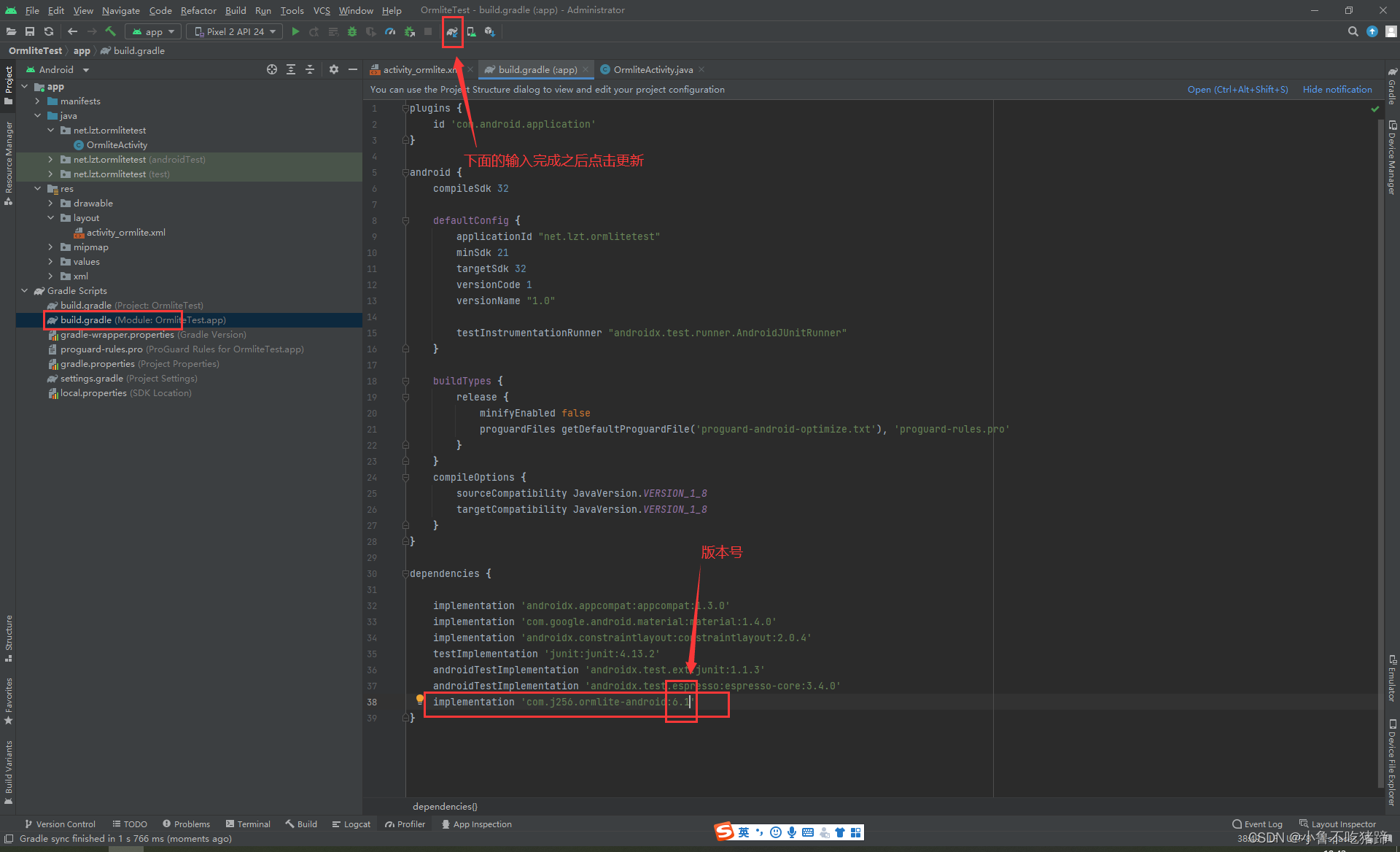Collapse the java folder in tree
The image size is (1400, 852).
click(x=38, y=116)
